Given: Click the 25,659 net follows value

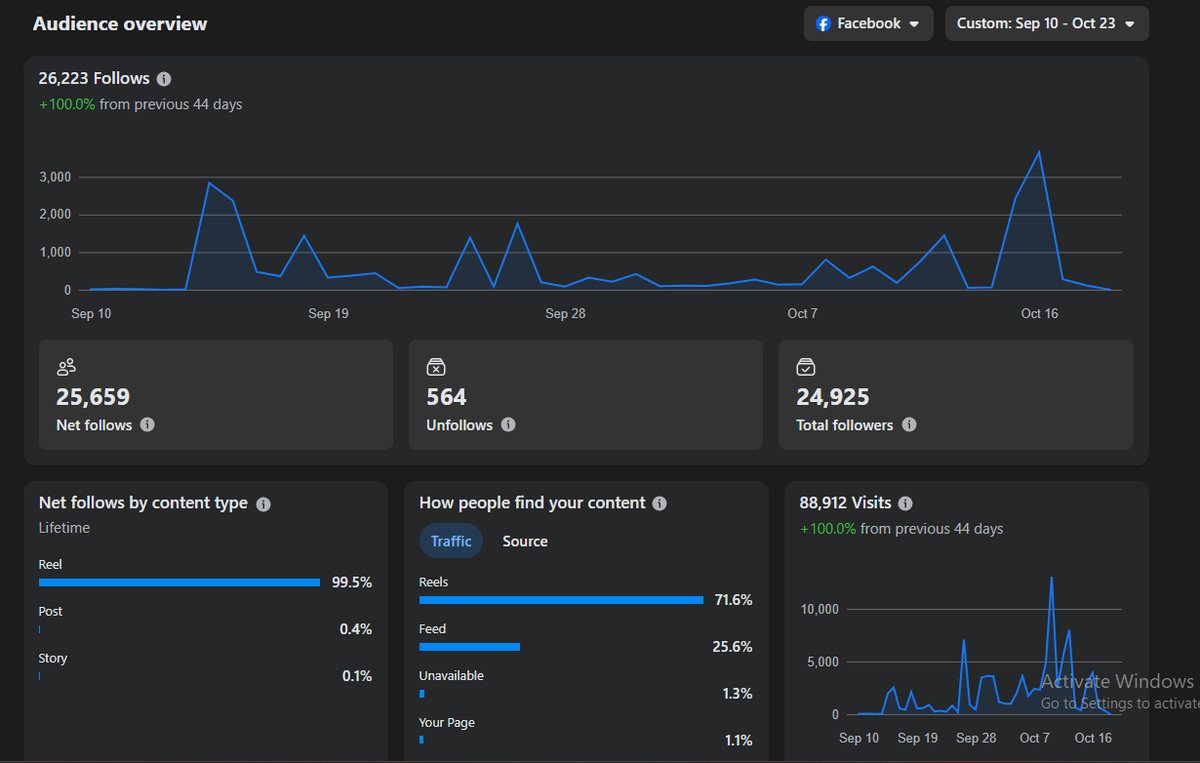Looking at the screenshot, I should [93, 397].
